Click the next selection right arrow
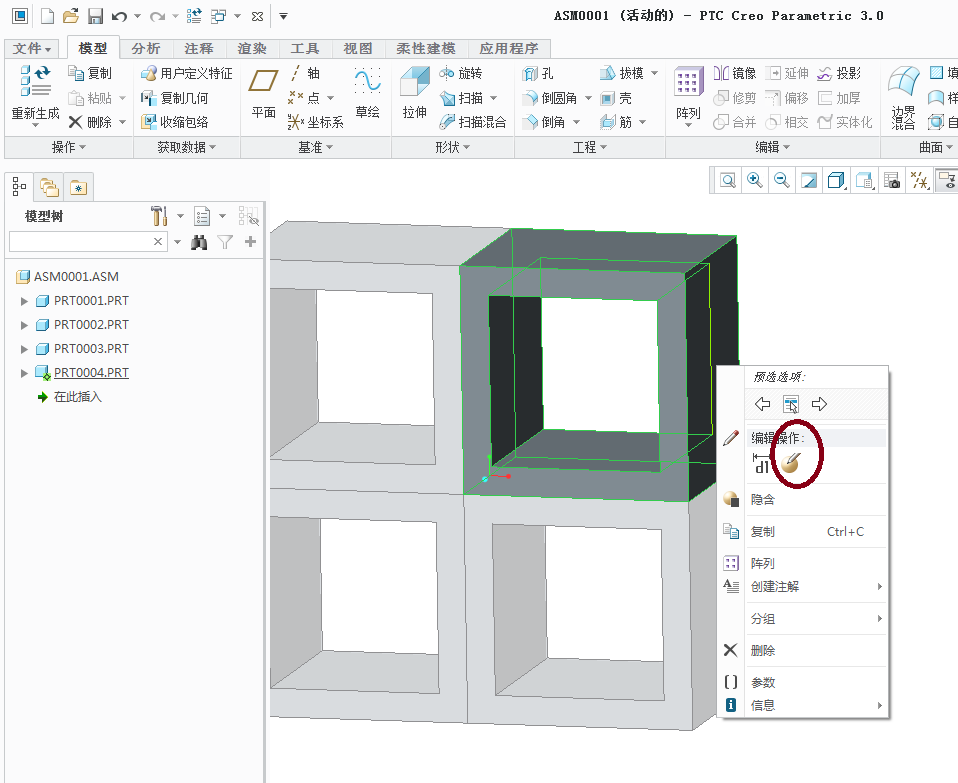The image size is (958, 783). pyautogui.click(x=819, y=404)
